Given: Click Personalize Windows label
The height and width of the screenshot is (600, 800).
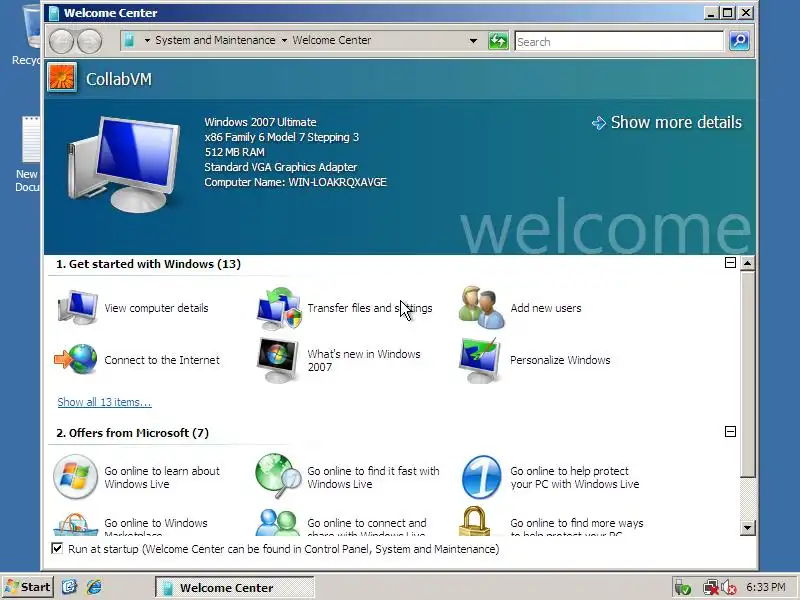Looking at the screenshot, I should click(560, 360).
